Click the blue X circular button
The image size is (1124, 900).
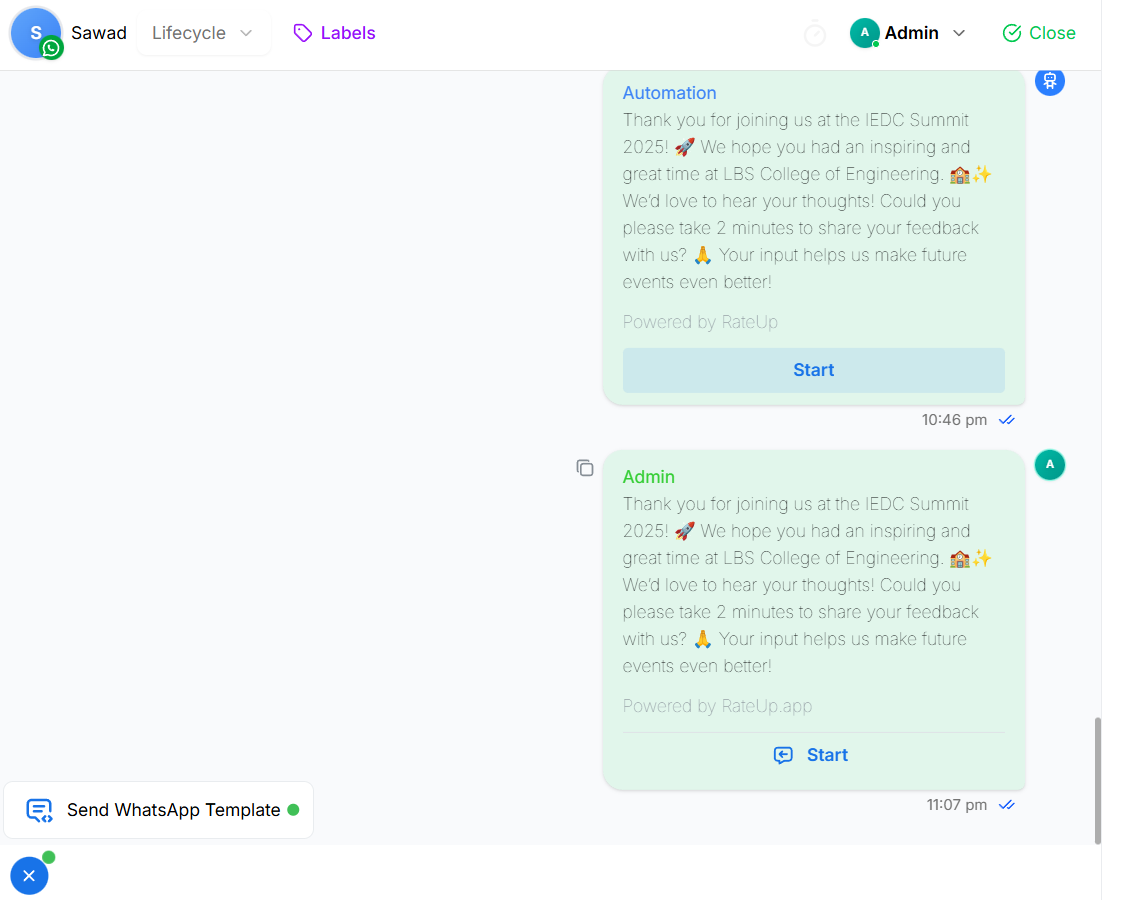click(x=29, y=876)
